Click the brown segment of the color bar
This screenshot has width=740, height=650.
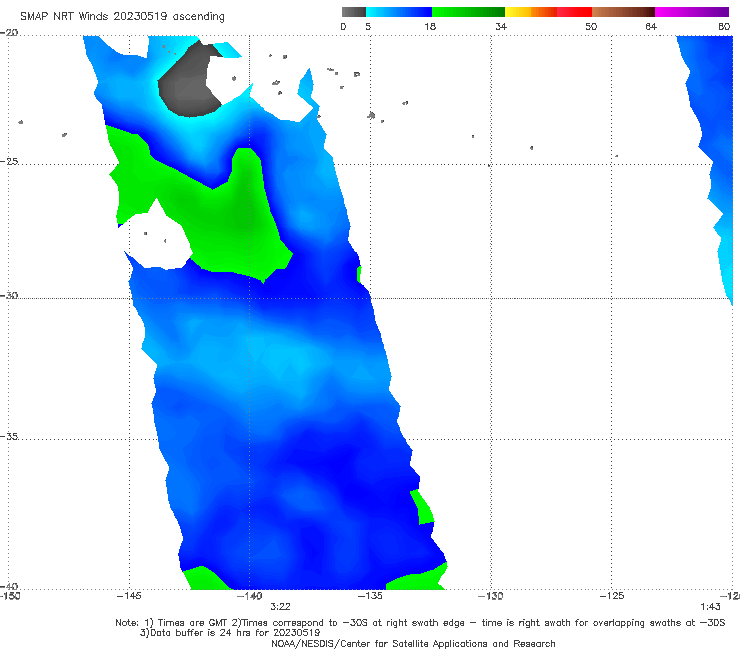(623, 12)
